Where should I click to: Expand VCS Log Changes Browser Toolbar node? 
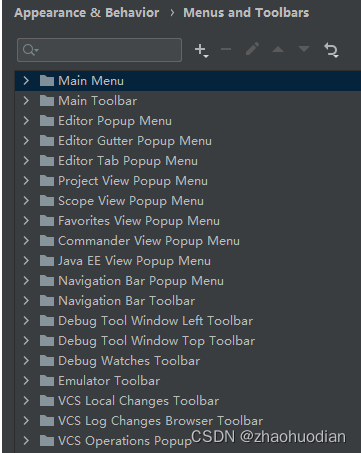pyautogui.click(x=26, y=421)
